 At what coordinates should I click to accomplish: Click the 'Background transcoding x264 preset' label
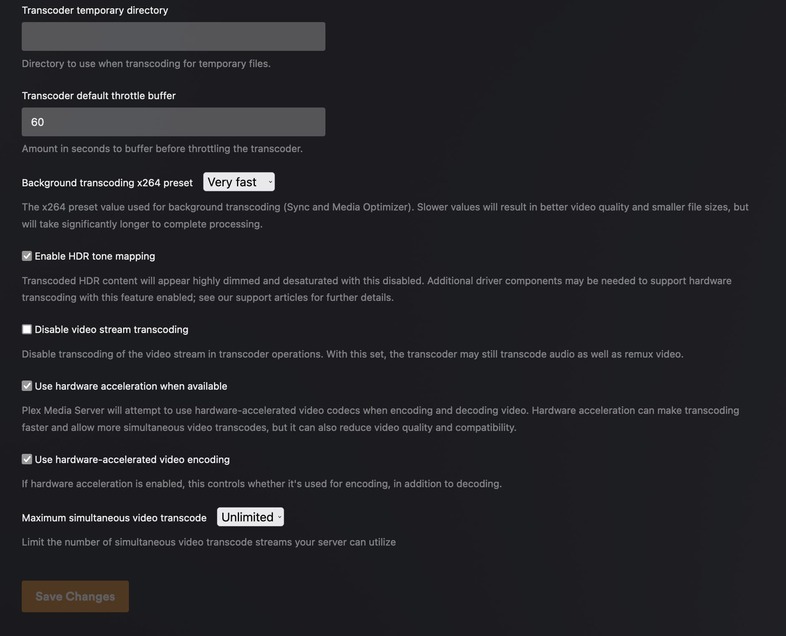point(107,183)
